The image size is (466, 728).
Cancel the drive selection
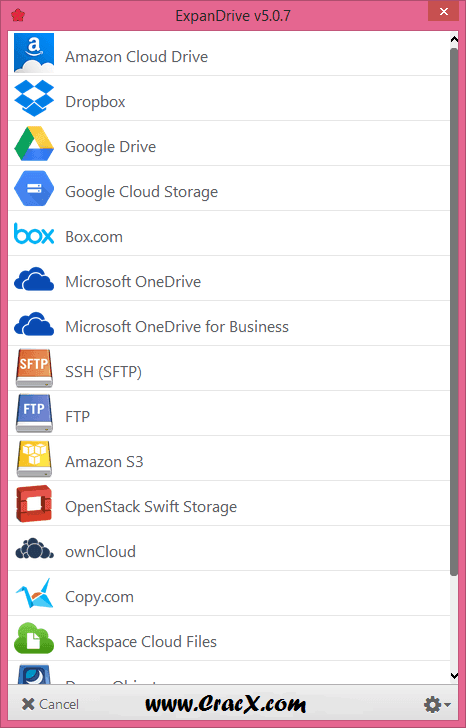[50, 704]
